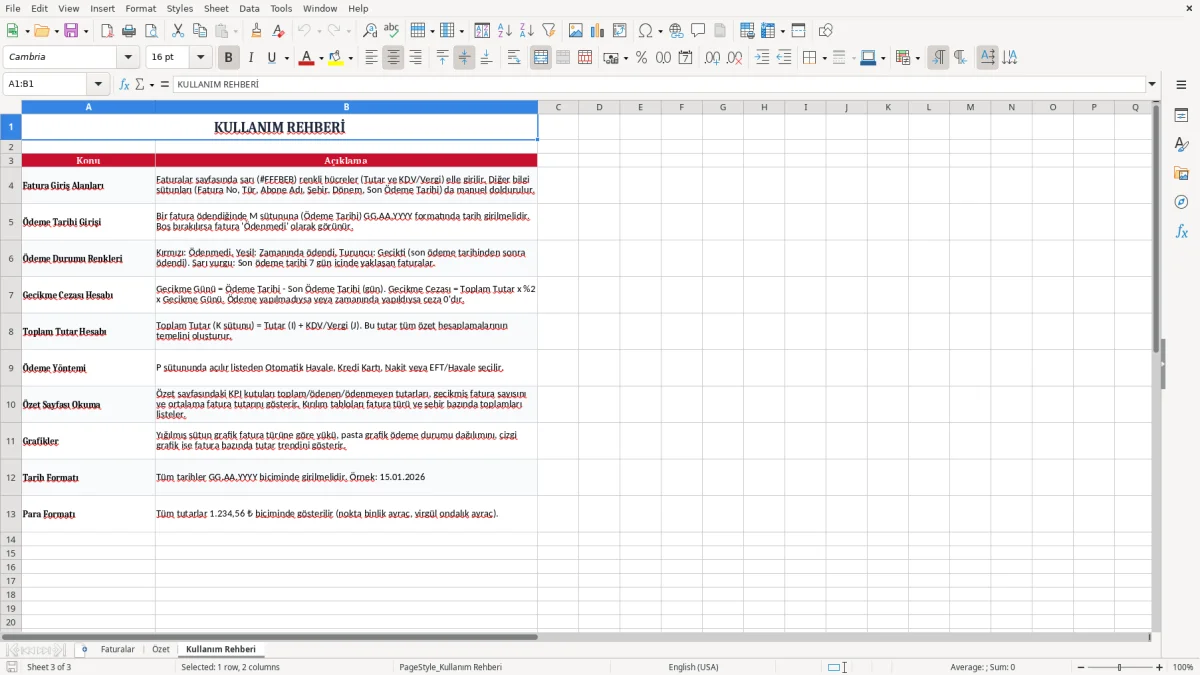
Task: Insert an image
Action: (x=576, y=31)
